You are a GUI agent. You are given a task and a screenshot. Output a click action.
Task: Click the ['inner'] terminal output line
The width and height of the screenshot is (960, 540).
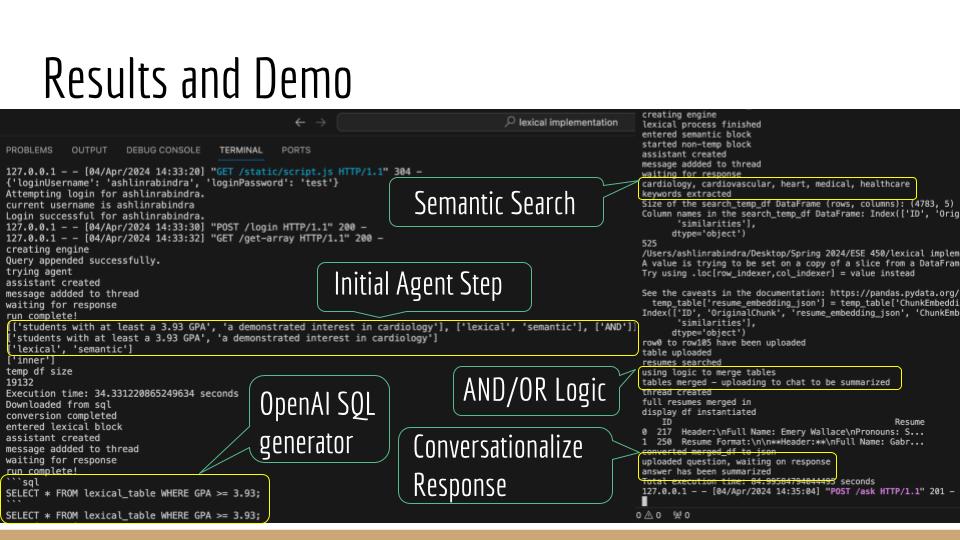pos(30,360)
